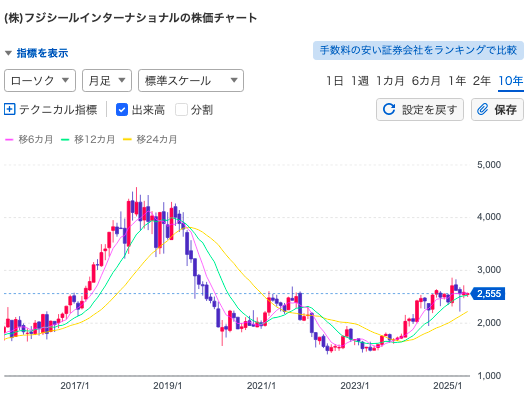Click the 4,000 price axis label

click(x=489, y=217)
